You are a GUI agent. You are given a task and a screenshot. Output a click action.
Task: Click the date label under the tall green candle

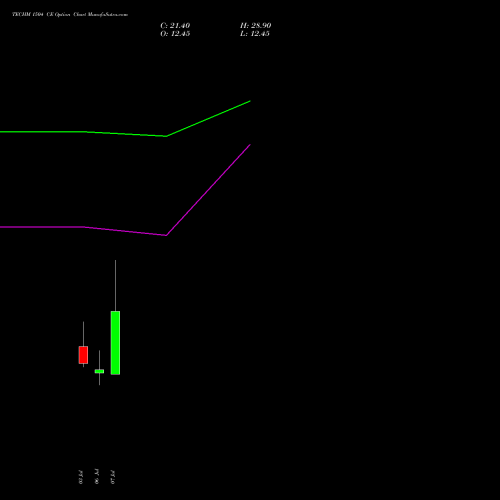coord(113,477)
